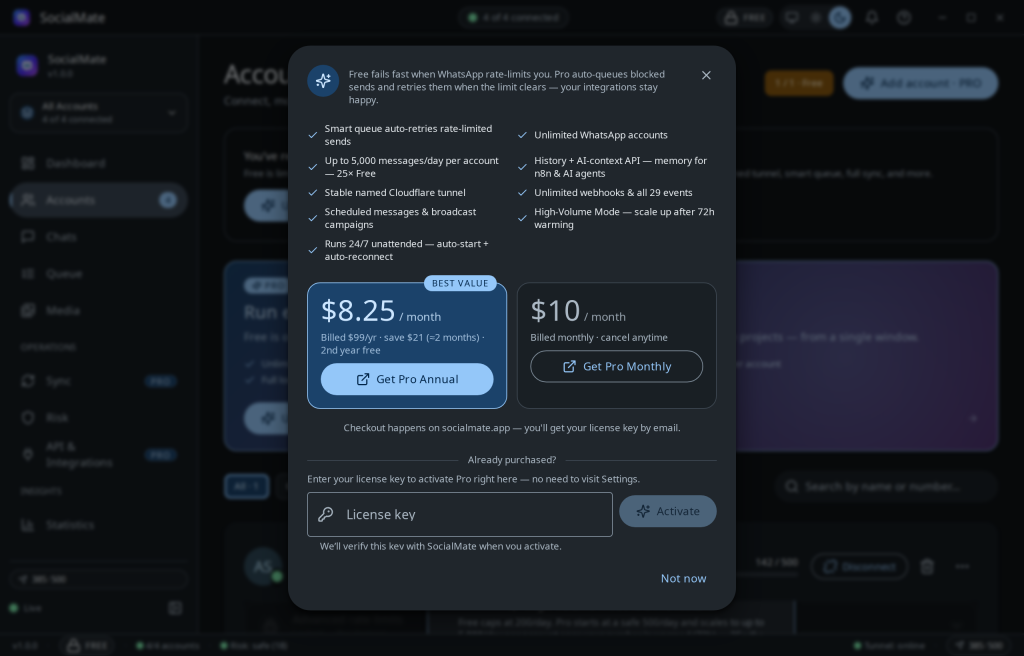Click the sparkle icon in dialog header

[x=323, y=81]
